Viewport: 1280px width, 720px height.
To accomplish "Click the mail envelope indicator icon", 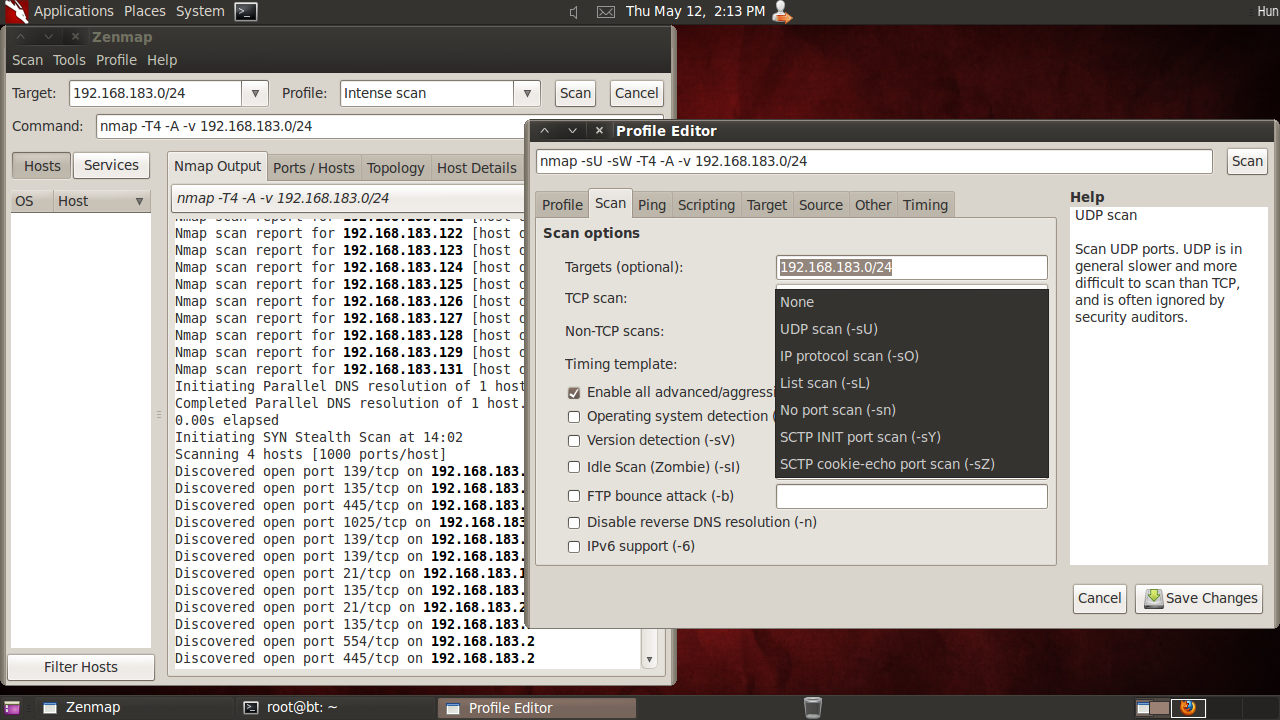I will pyautogui.click(x=605, y=12).
